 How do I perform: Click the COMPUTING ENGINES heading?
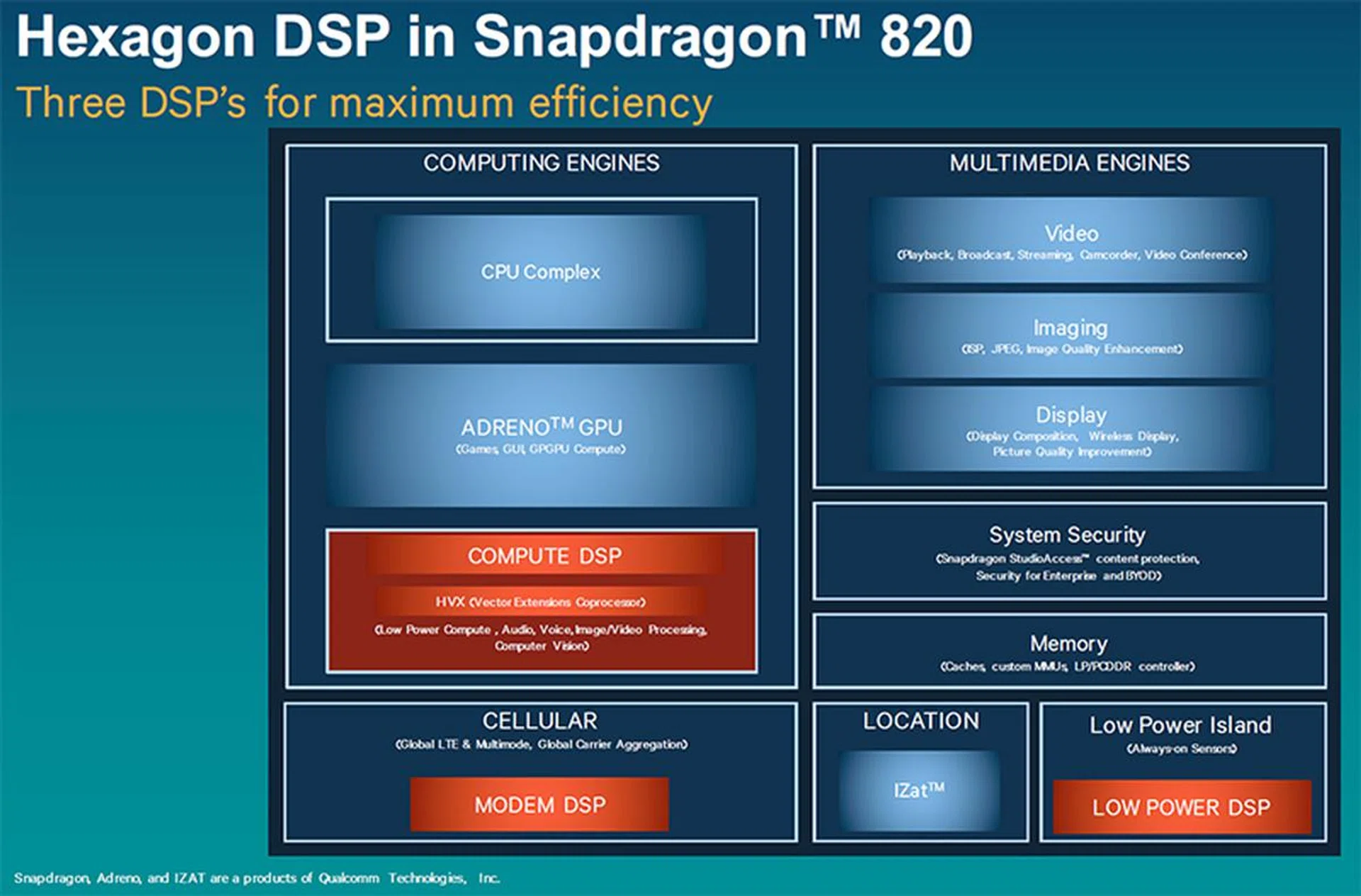pyautogui.click(x=541, y=163)
